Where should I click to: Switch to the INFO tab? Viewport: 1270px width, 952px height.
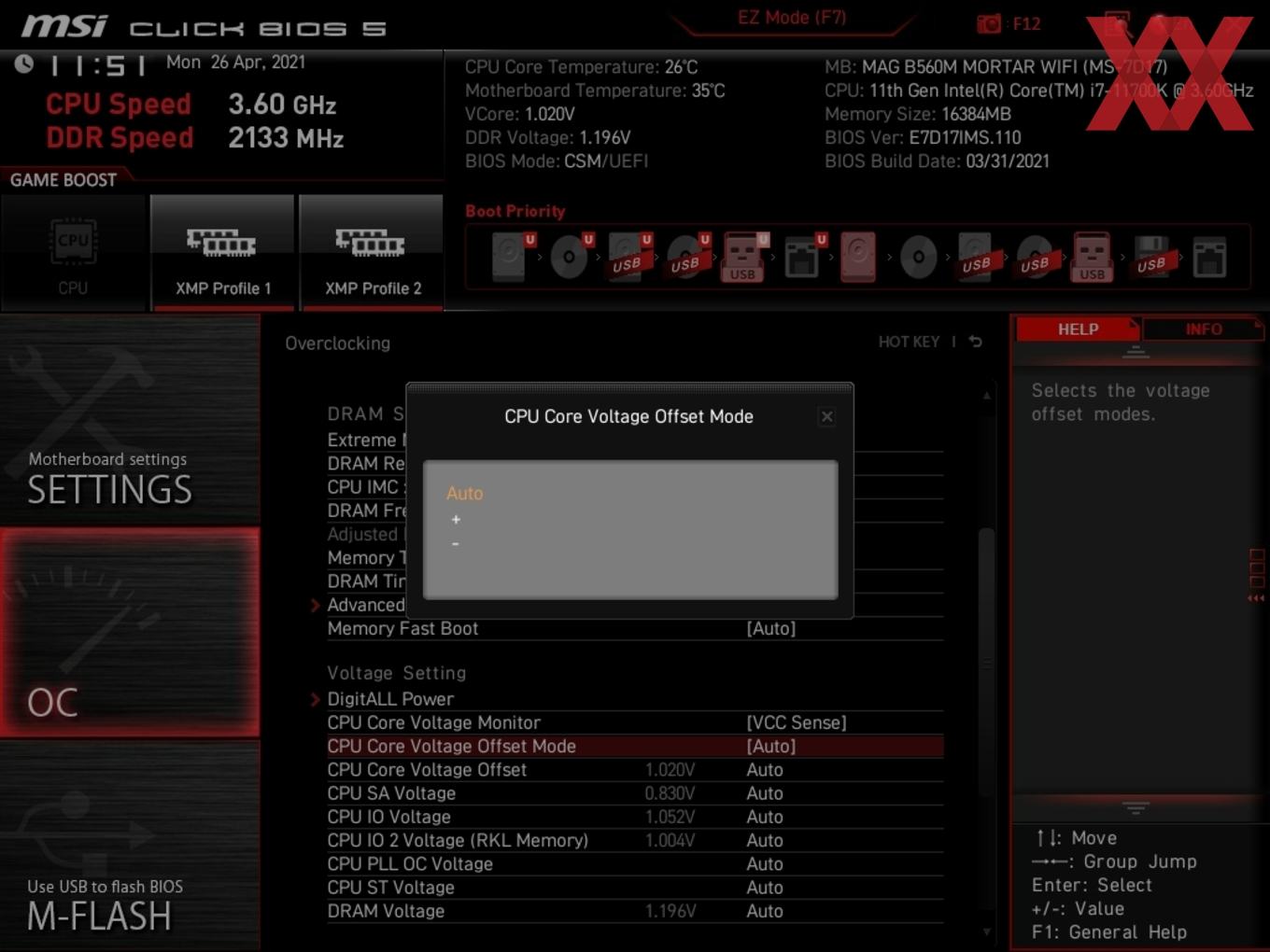coord(1203,329)
